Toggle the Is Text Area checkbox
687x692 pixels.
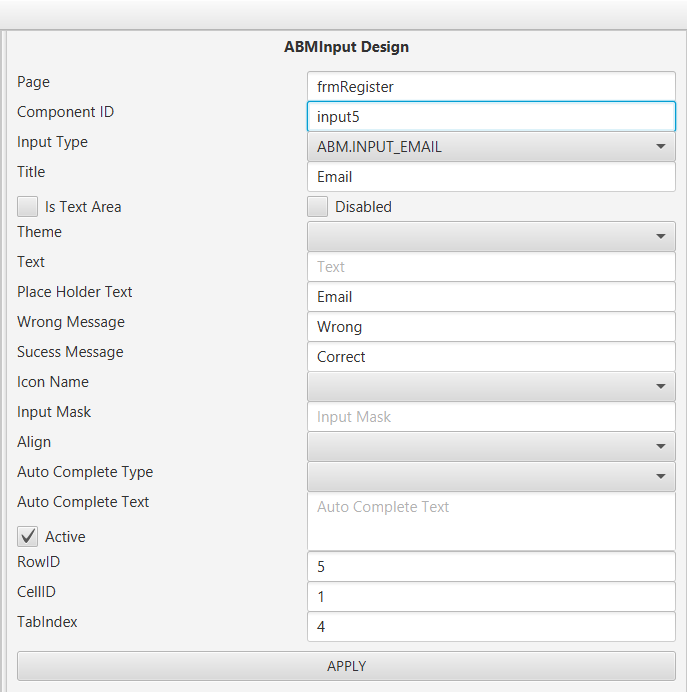coord(28,207)
